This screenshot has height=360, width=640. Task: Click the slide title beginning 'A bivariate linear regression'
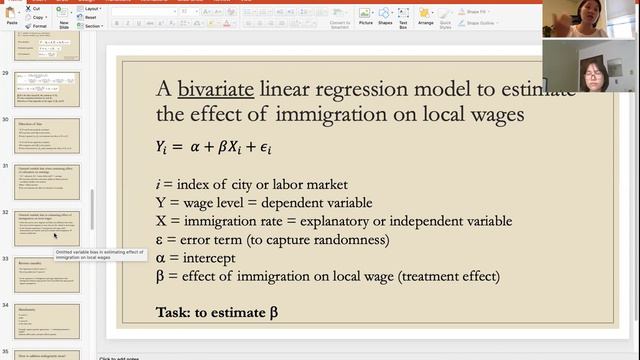[x=365, y=101]
